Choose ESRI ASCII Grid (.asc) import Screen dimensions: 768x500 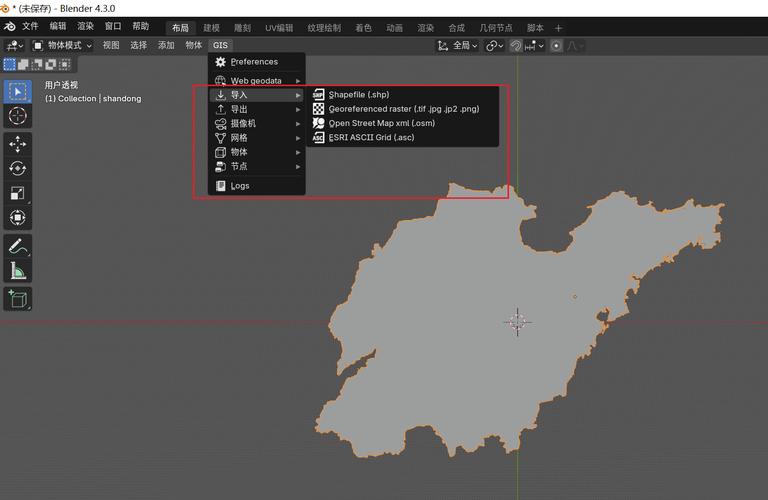click(403, 137)
